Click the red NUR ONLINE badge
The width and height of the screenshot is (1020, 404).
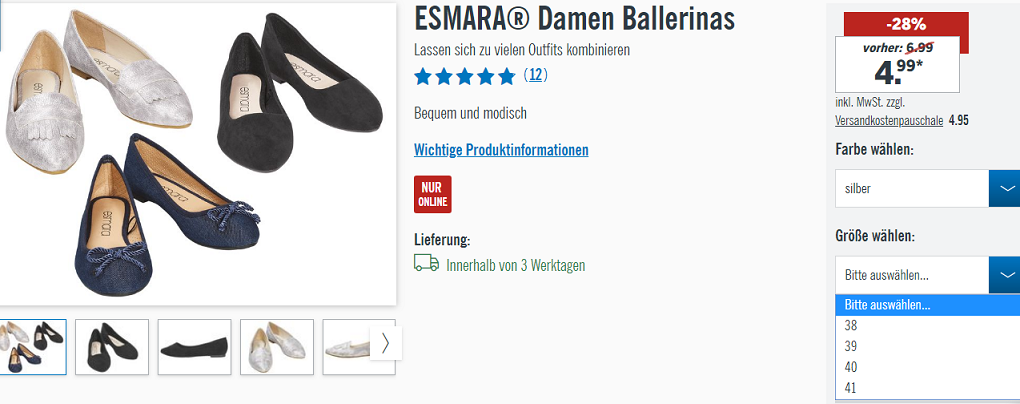[433, 194]
